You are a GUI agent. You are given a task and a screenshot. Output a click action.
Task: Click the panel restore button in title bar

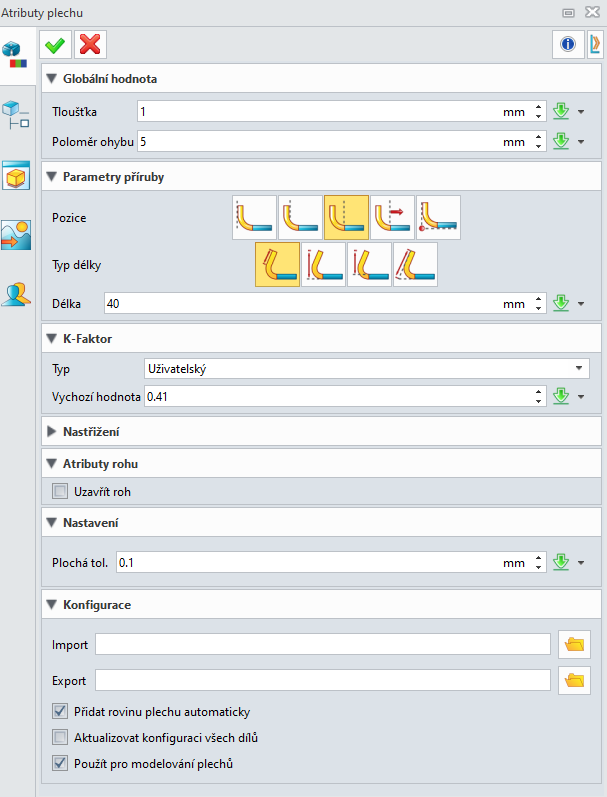(568, 13)
